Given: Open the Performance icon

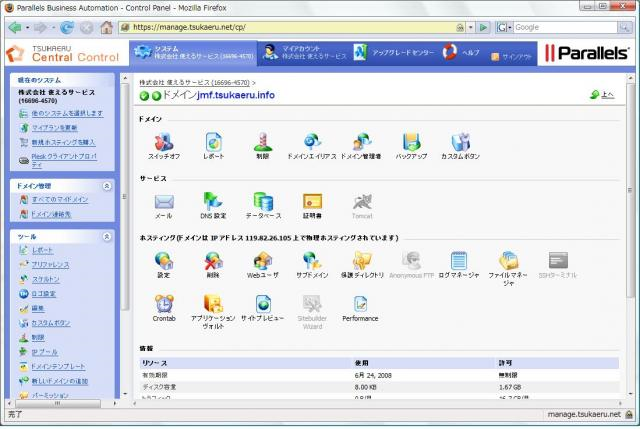Looking at the screenshot, I should 360,304.
